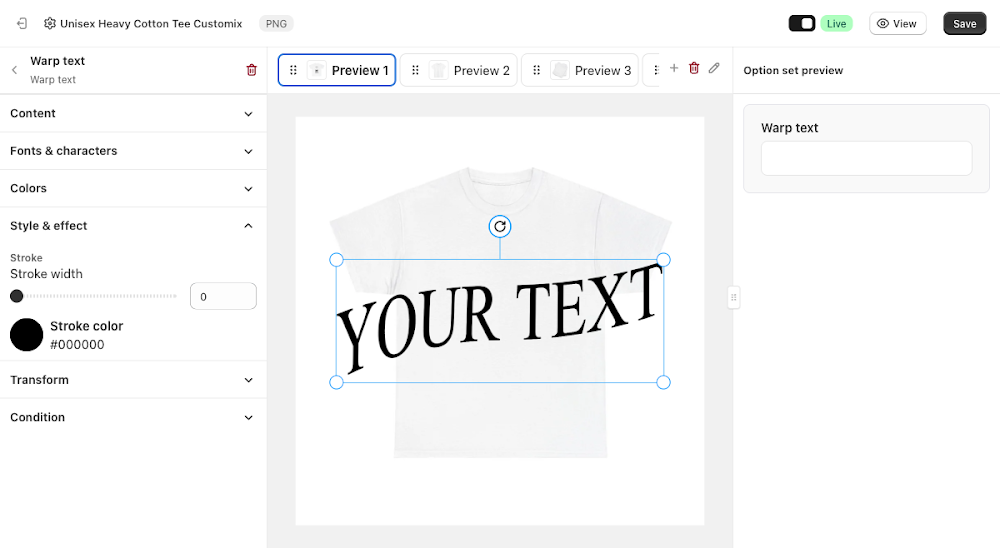Viewport: 1000px width, 548px height.
Task: Click the bottom-left resize handle of text box
Action: click(336, 382)
